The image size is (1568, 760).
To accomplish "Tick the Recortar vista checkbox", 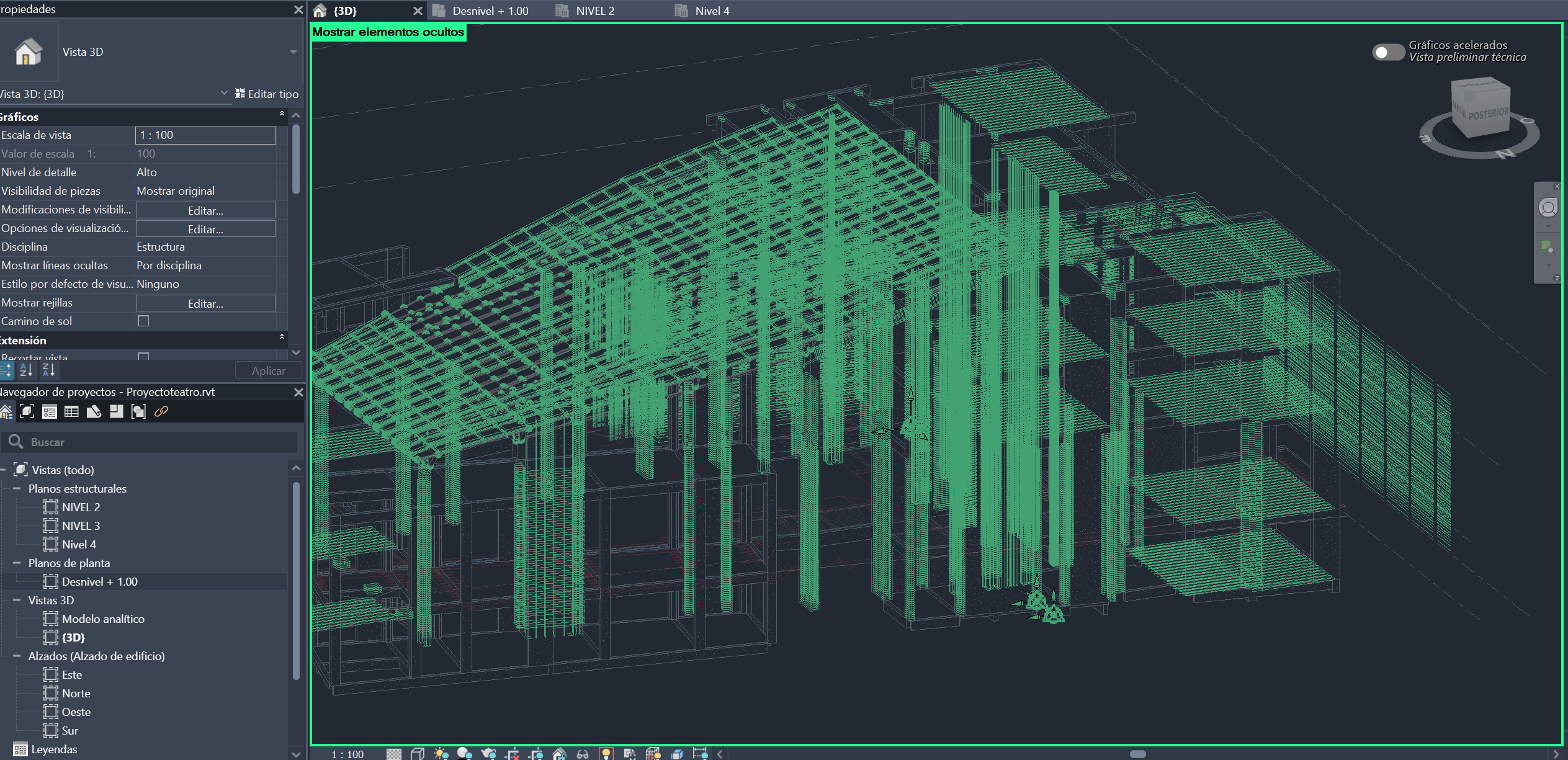I will [143, 356].
